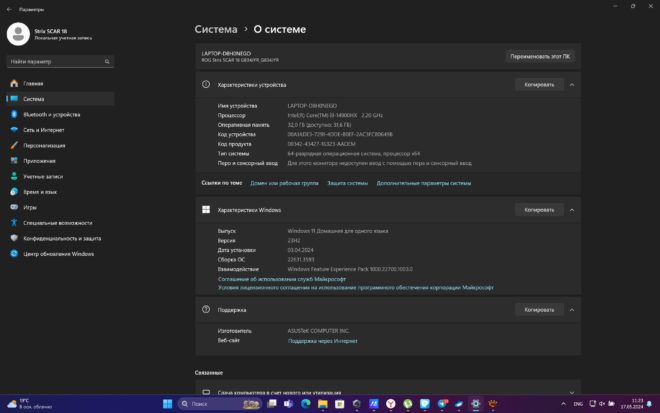Viewport: 660px width, 413px height.
Task: Open Yandex Browser from the taskbar
Action: (x=391, y=404)
